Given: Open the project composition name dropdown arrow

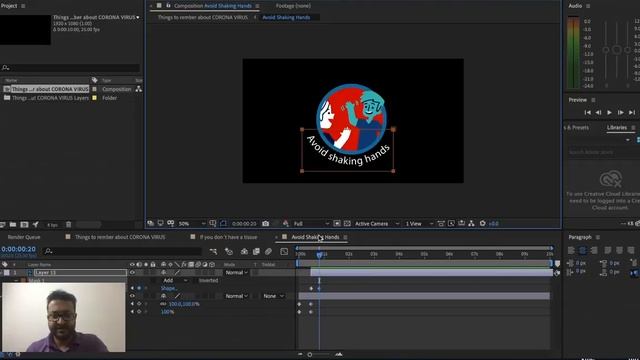Looking at the screenshot, I should click(x=138, y=18).
